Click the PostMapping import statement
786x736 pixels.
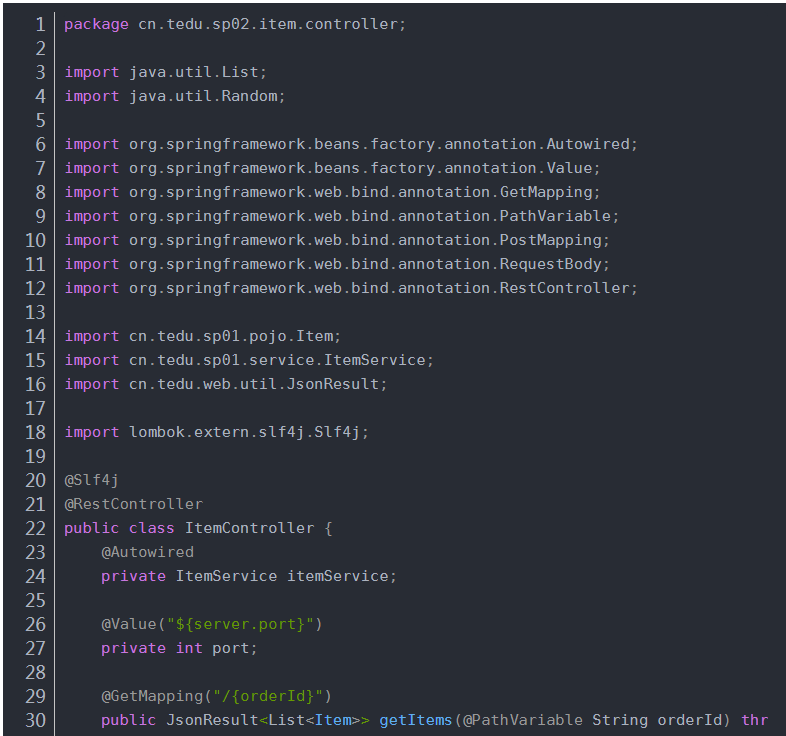pyautogui.click(x=337, y=240)
